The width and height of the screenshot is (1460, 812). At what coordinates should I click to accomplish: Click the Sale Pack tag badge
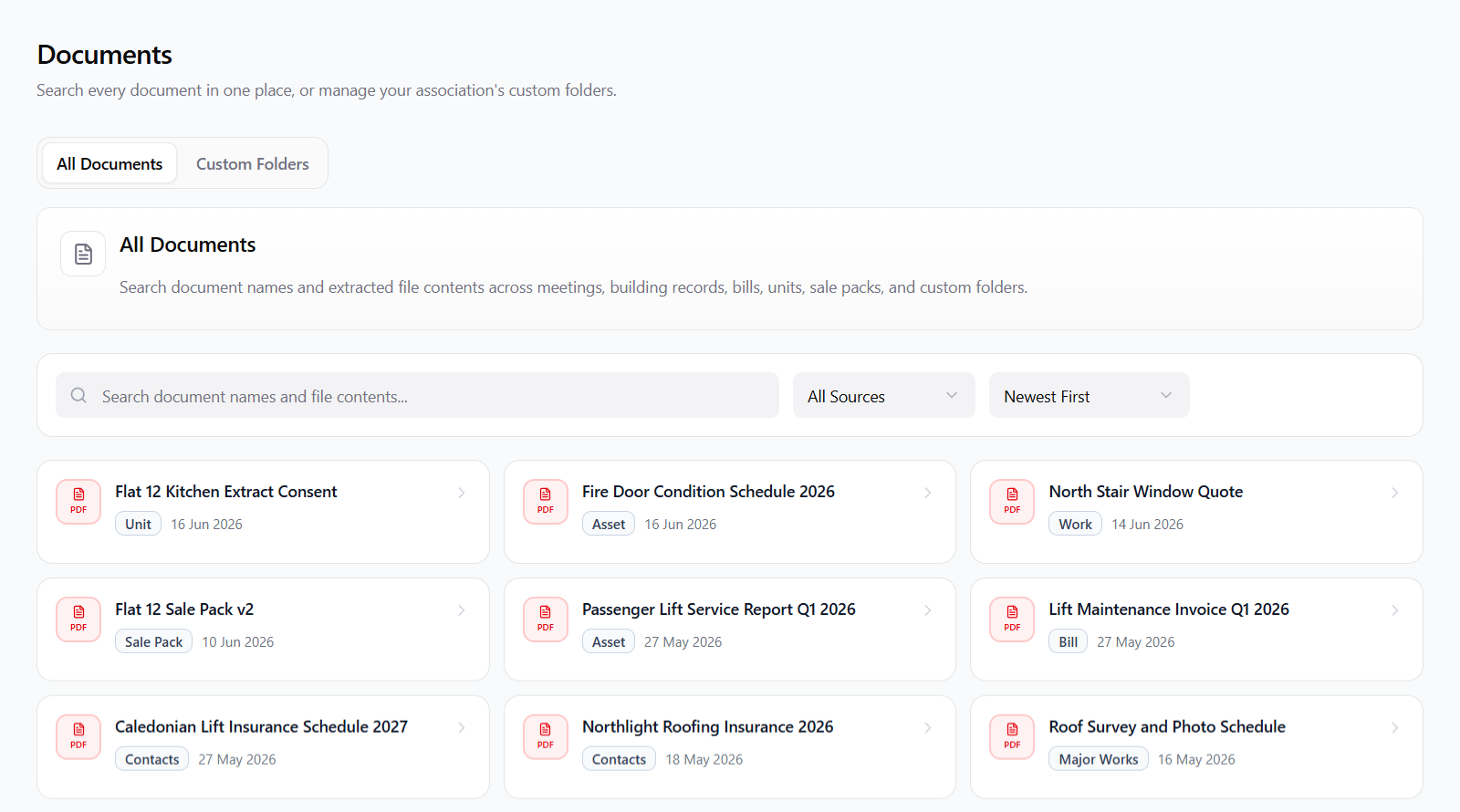[153, 641]
